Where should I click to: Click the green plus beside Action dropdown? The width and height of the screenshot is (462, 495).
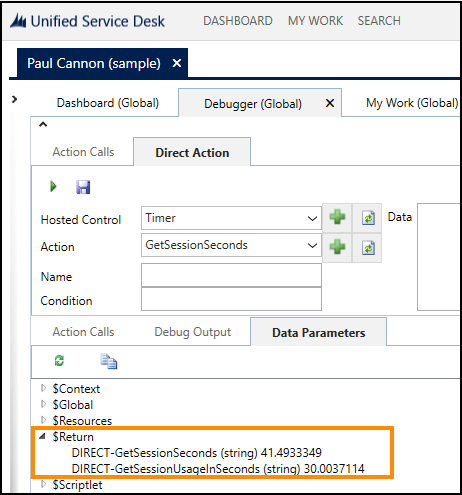337,247
